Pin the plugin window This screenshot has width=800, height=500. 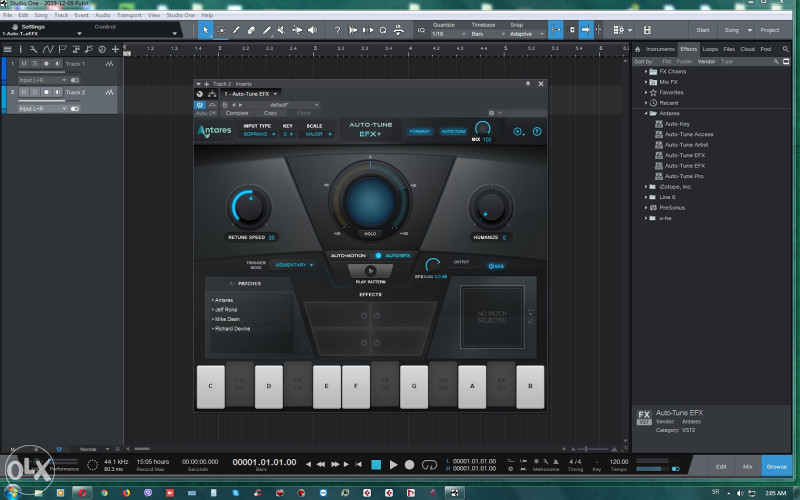pos(528,84)
